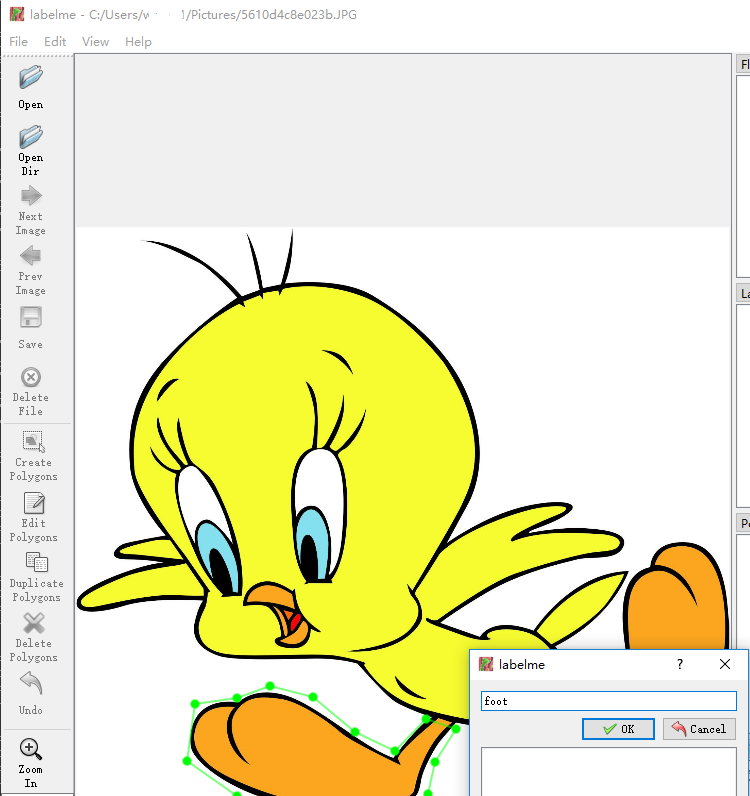Click the dialog help question mark
The image size is (750, 796).
(680, 664)
